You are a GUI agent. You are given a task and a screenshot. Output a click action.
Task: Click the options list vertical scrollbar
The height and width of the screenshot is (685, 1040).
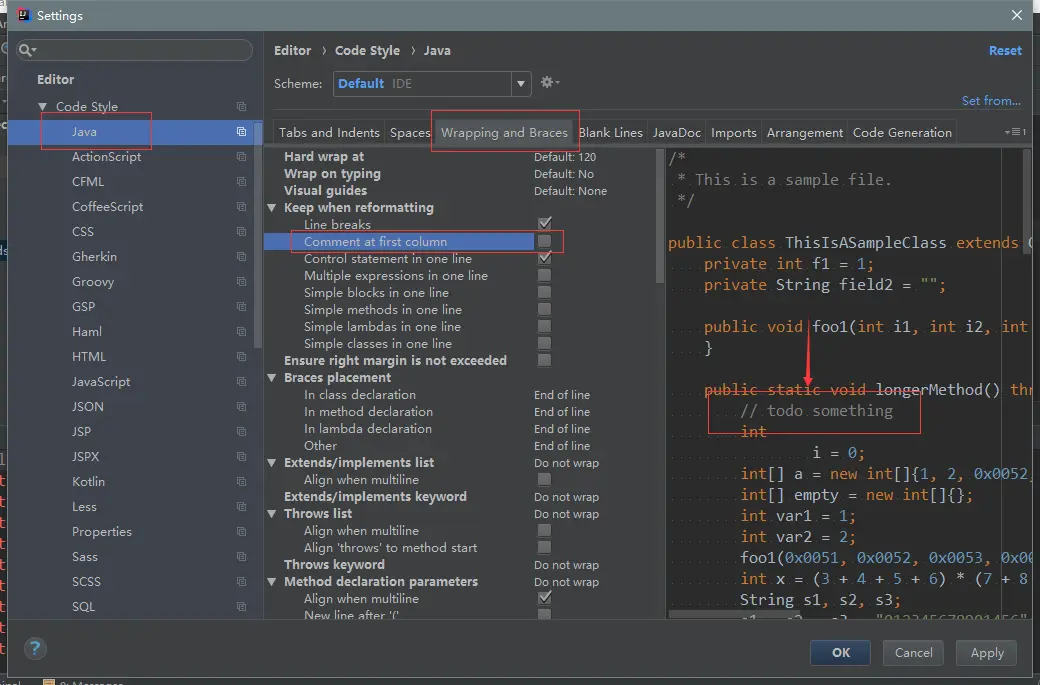click(x=659, y=216)
